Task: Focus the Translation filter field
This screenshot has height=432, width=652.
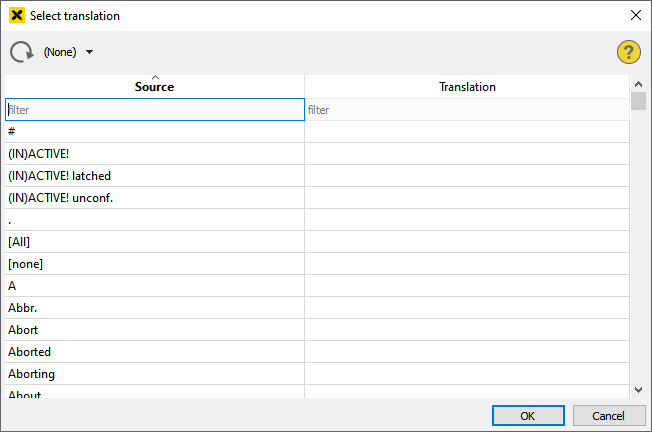Action: [467, 110]
